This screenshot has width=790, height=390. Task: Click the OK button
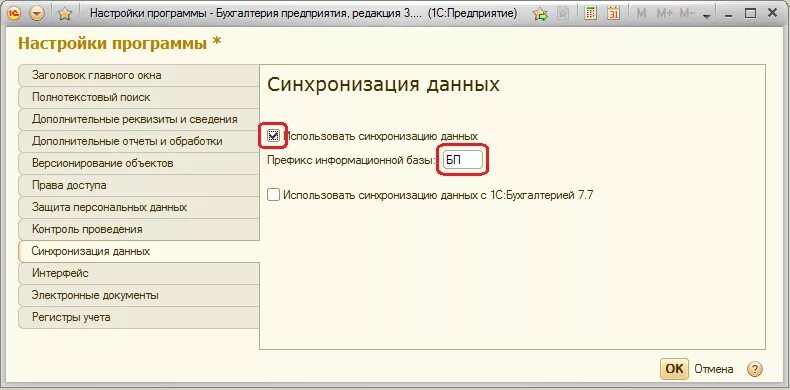click(x=674, y=369)
